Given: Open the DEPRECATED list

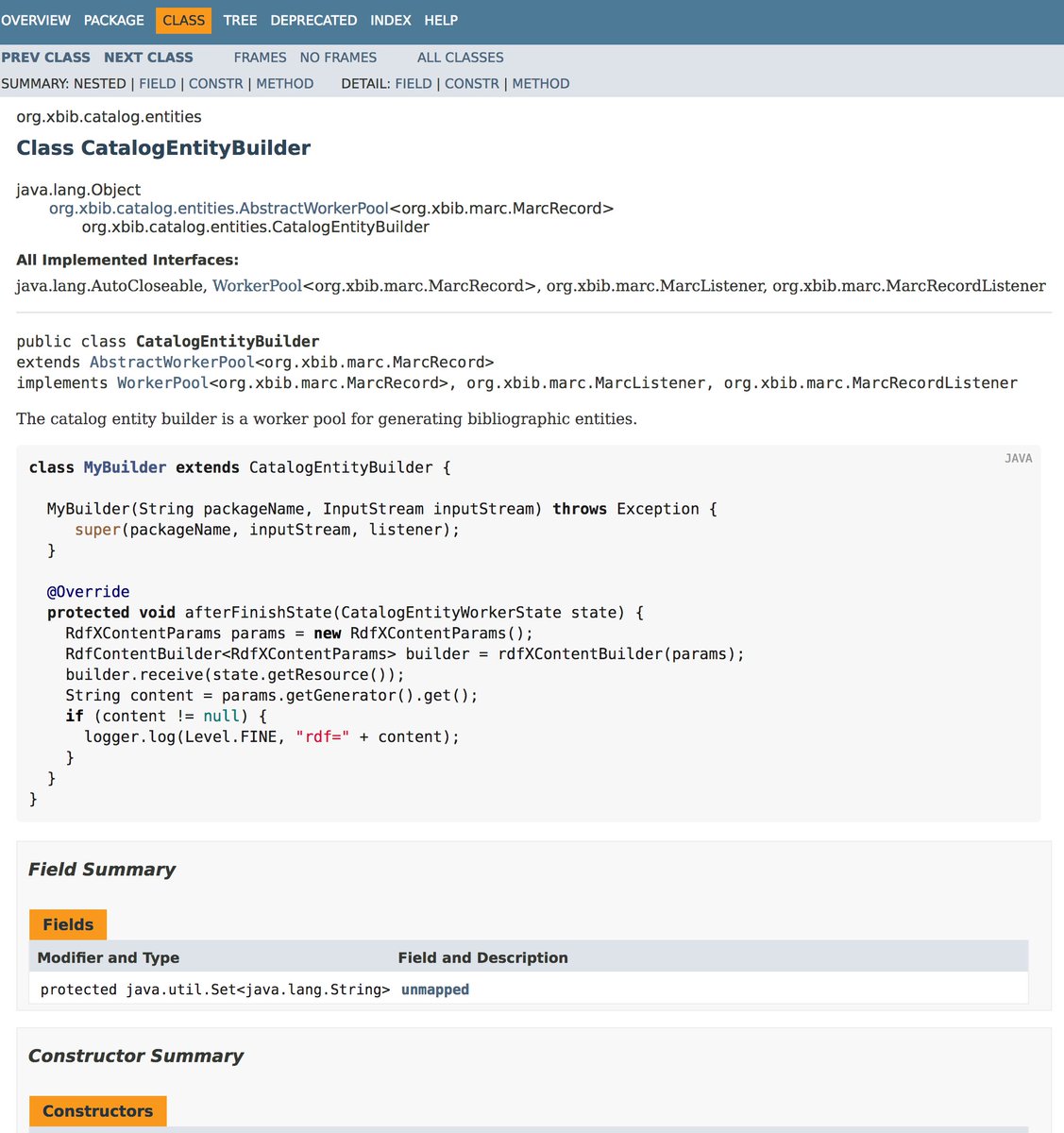Looking at the screenshot, I should point(313,20).
